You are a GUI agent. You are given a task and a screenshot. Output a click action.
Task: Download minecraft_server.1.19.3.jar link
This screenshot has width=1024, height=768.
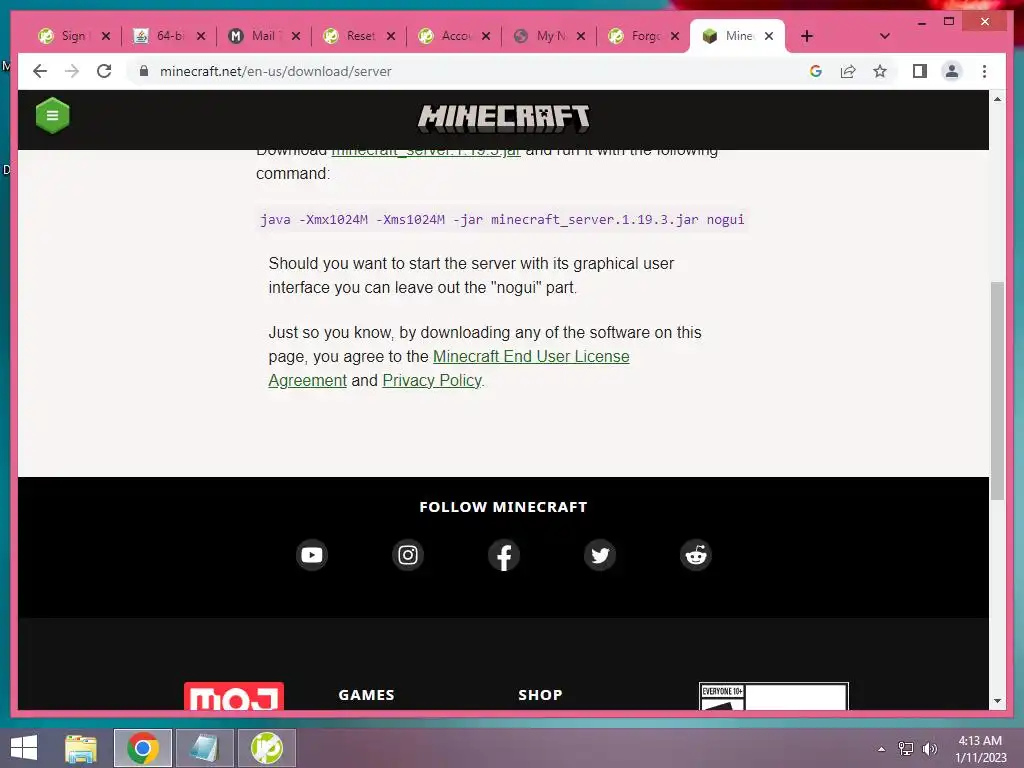pyautogui.click(x=426, y=153)
